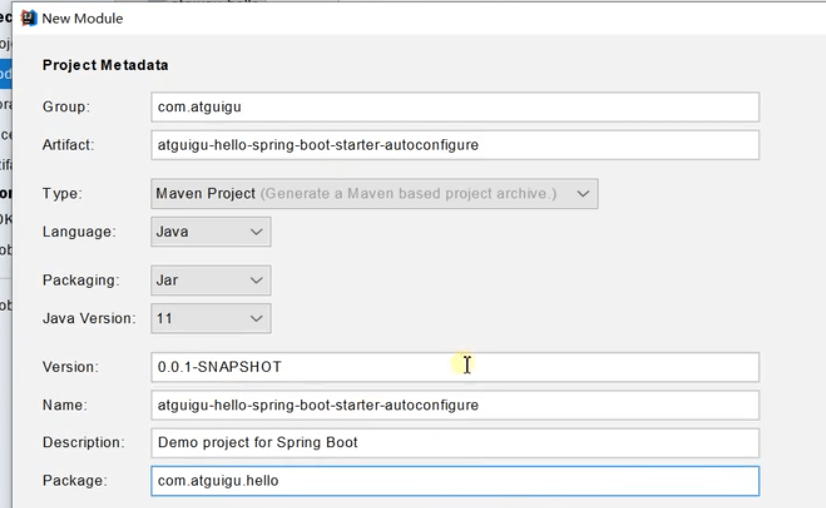This screenshot has height=508, width=826.
Task: Click the Artifact label
Action: [68, 145]
